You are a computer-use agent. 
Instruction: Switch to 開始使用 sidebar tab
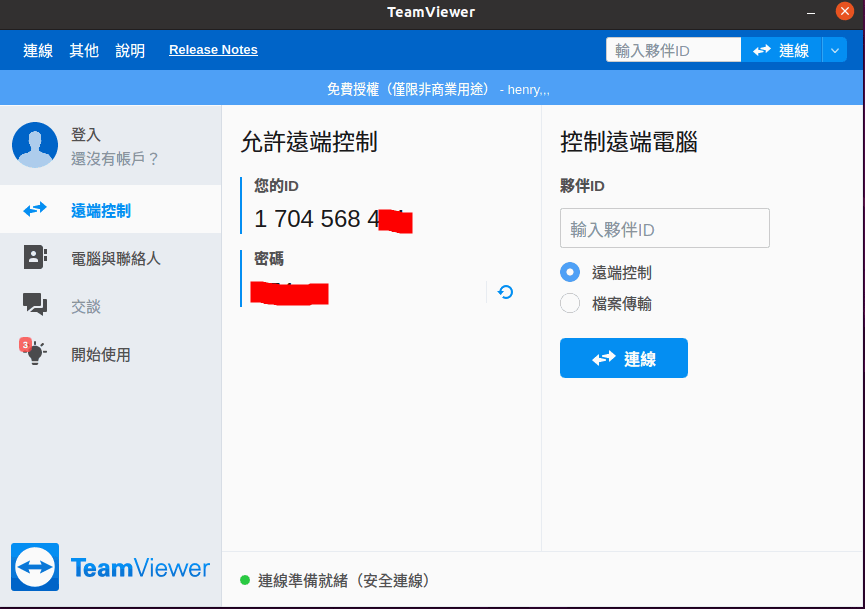(x=110, y=353)
